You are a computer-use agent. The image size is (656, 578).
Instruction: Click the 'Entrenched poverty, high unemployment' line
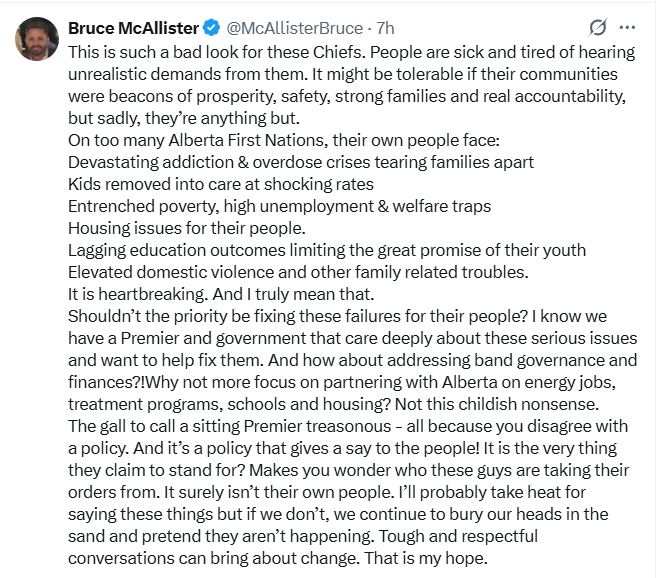pyautogui.click(x=279, y=206)
